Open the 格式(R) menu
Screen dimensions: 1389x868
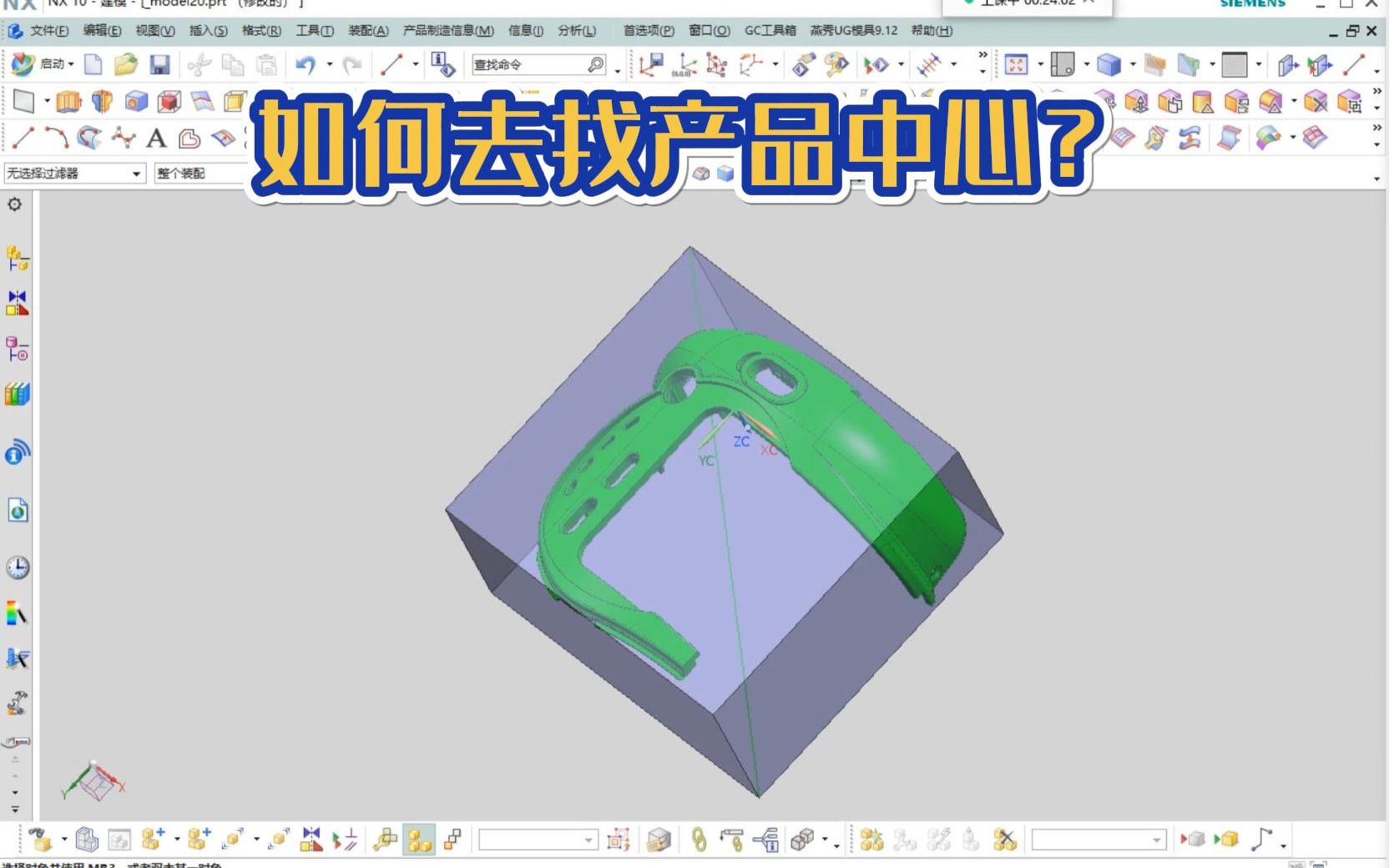[x=261, y=31]
